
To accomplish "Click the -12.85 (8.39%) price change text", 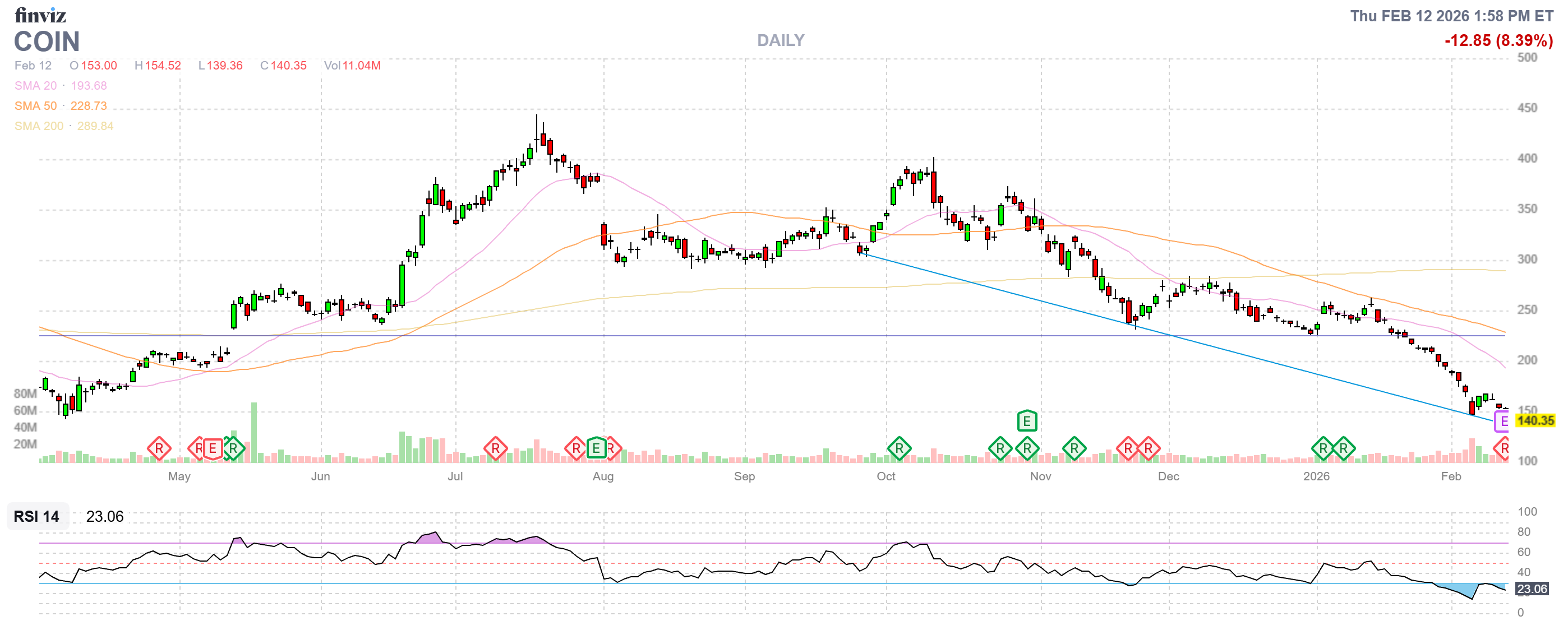I will tap(1498, 41).
